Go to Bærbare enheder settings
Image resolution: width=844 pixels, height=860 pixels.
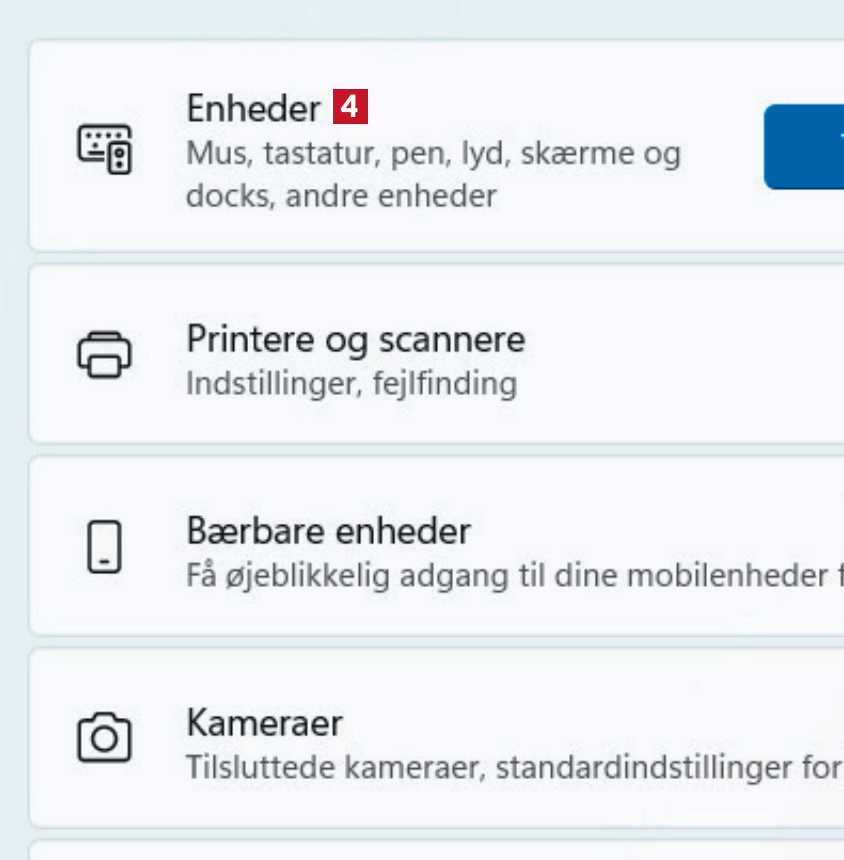coord(328,531)
